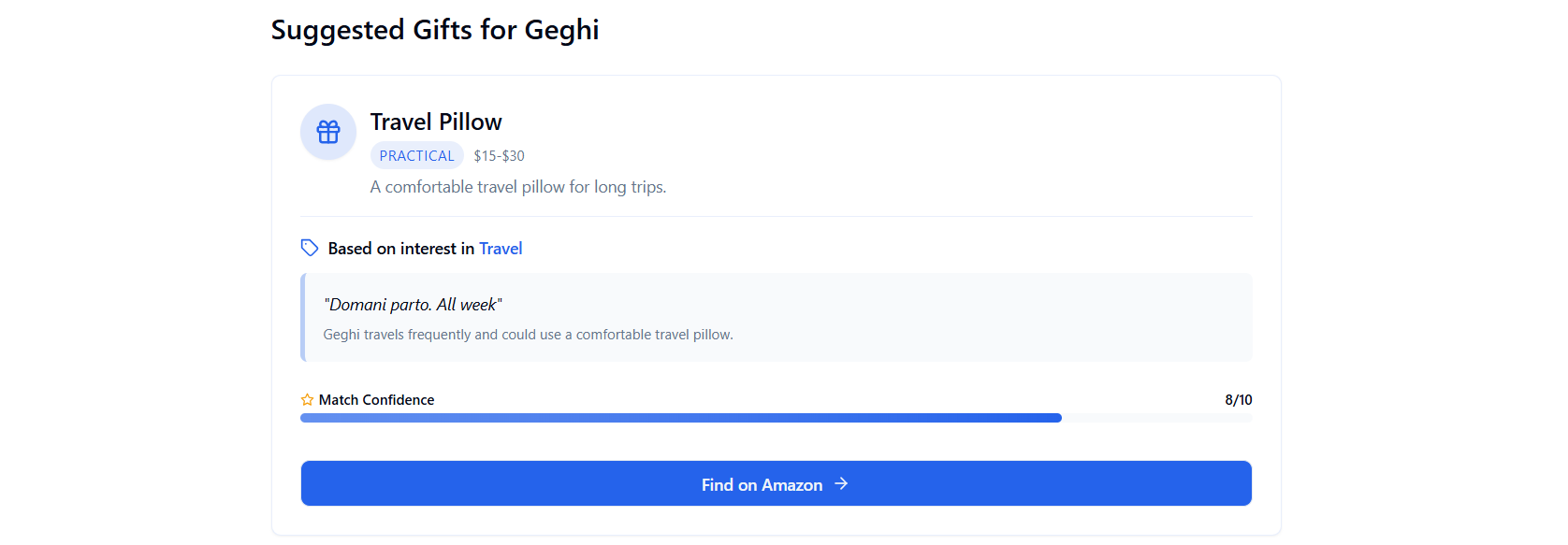Click the Travel Pillow title
The width and height of the screenshot is (1568, 545).
[436, 122]
